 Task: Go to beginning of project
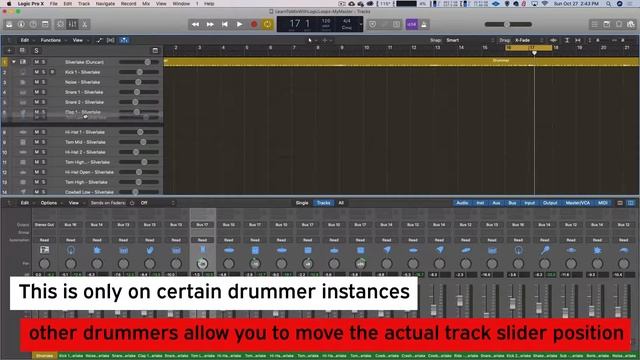coord(224,24)
